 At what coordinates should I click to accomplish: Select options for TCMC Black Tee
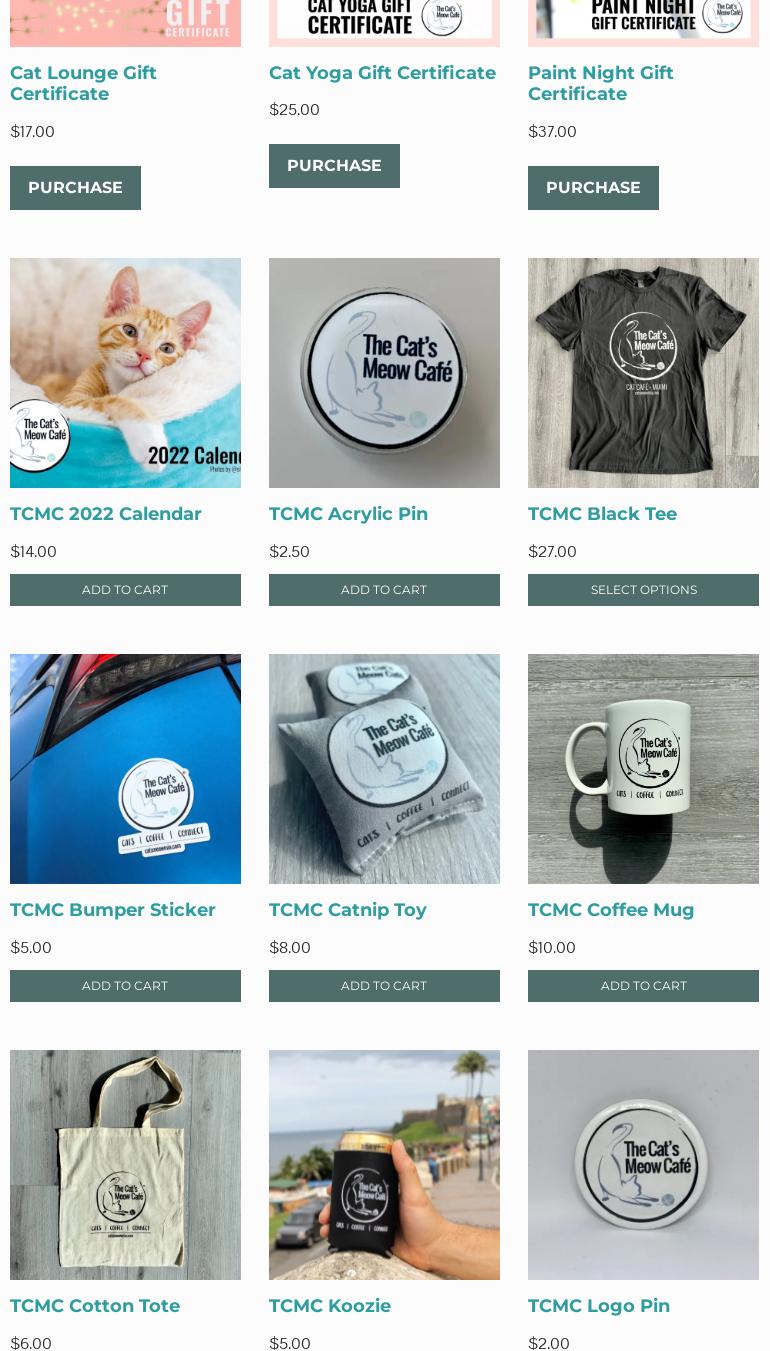[x=643, y=590]
